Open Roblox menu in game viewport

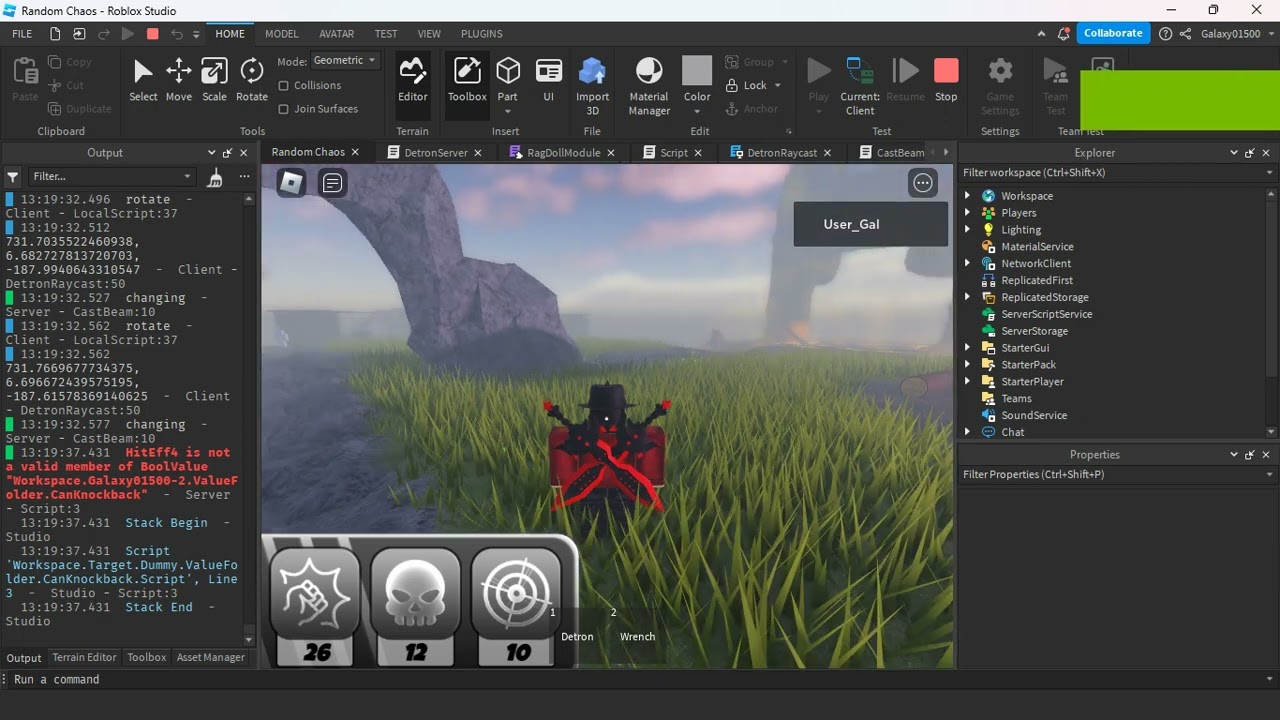click(x=291, y=182)
